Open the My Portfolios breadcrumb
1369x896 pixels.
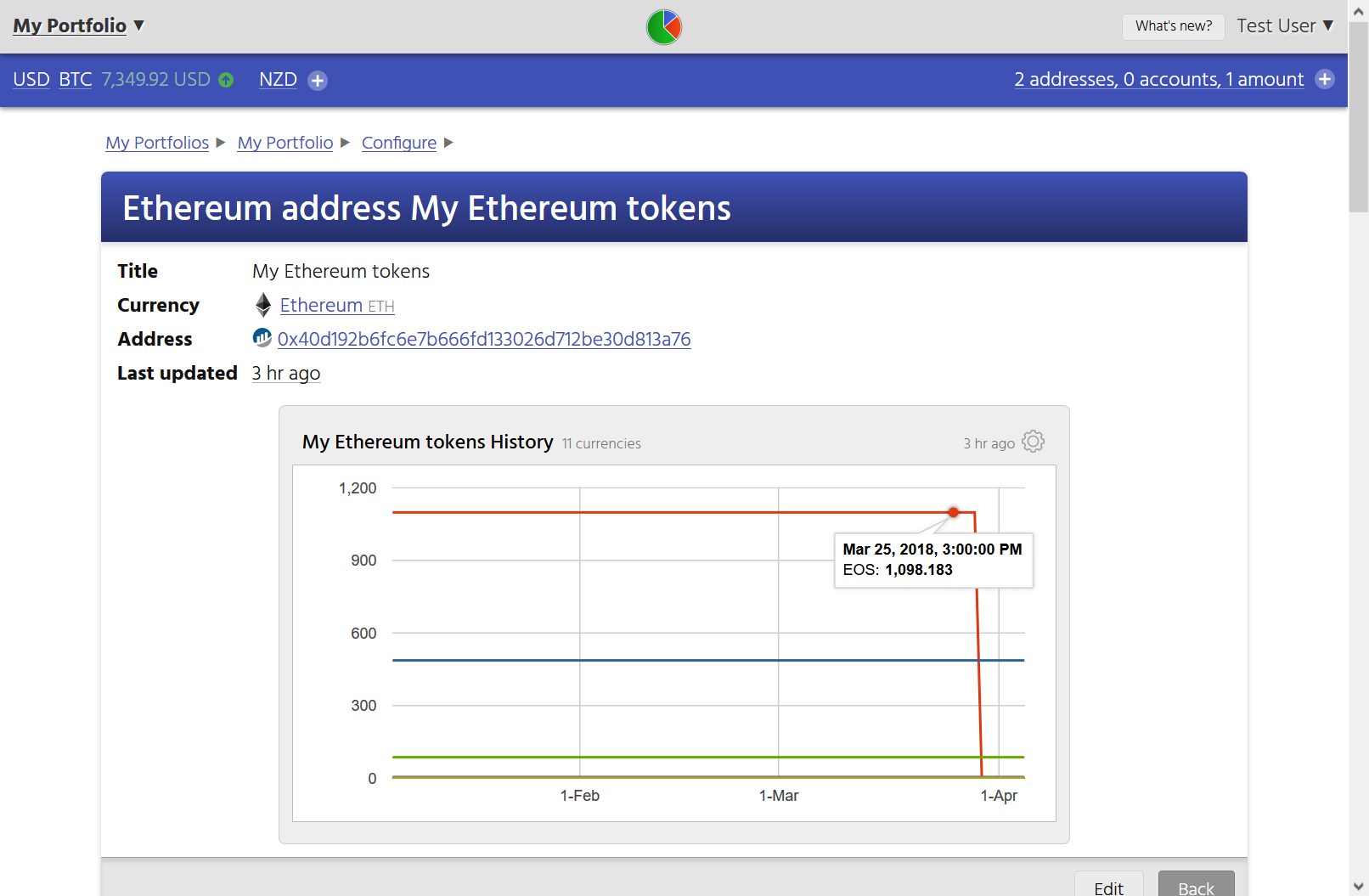pyautogui.click(x=157, y=143)
